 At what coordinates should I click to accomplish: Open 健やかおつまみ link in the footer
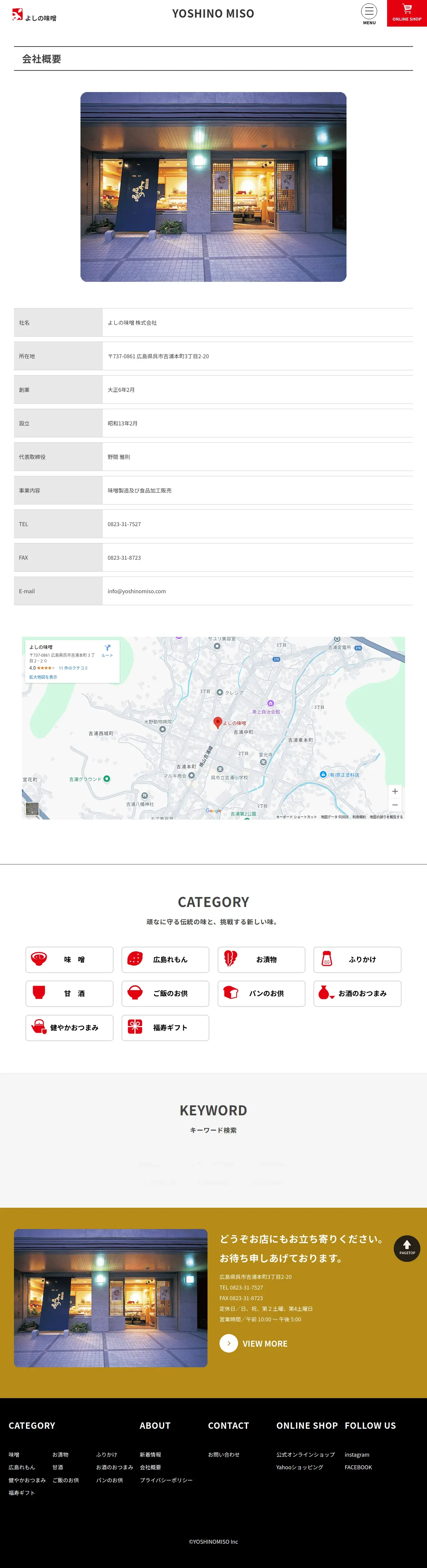(x=27, y=1480)
